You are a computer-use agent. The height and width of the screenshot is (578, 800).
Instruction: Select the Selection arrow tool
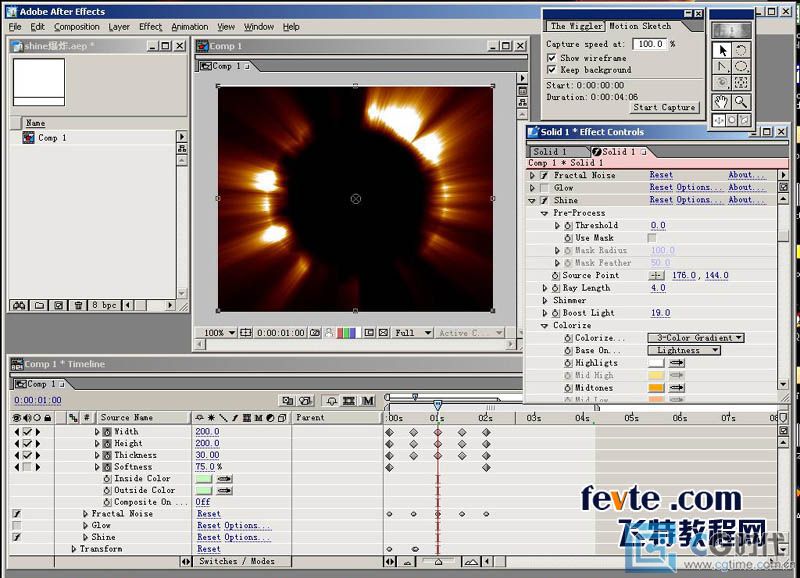tap(722, 50)
